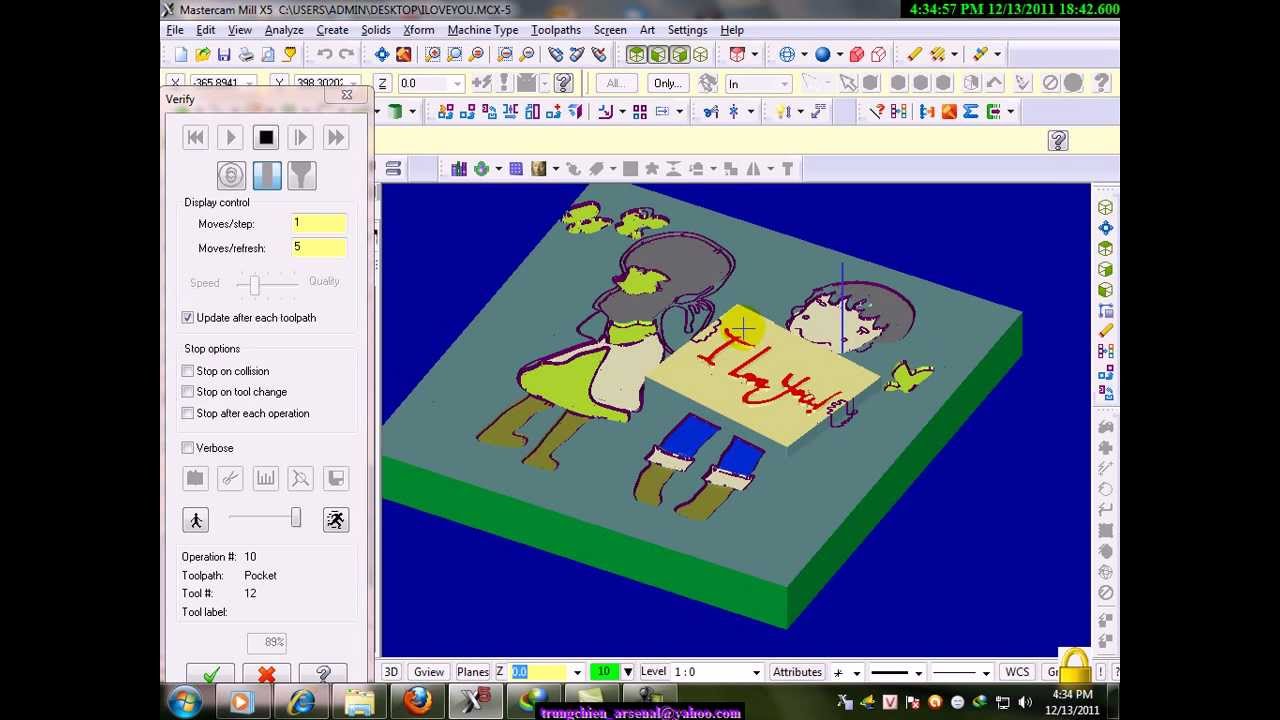1280x720 pixels.
Task: Click the fast speed running-figure icon
Action: pyautogui.click(x=336, y=520)
